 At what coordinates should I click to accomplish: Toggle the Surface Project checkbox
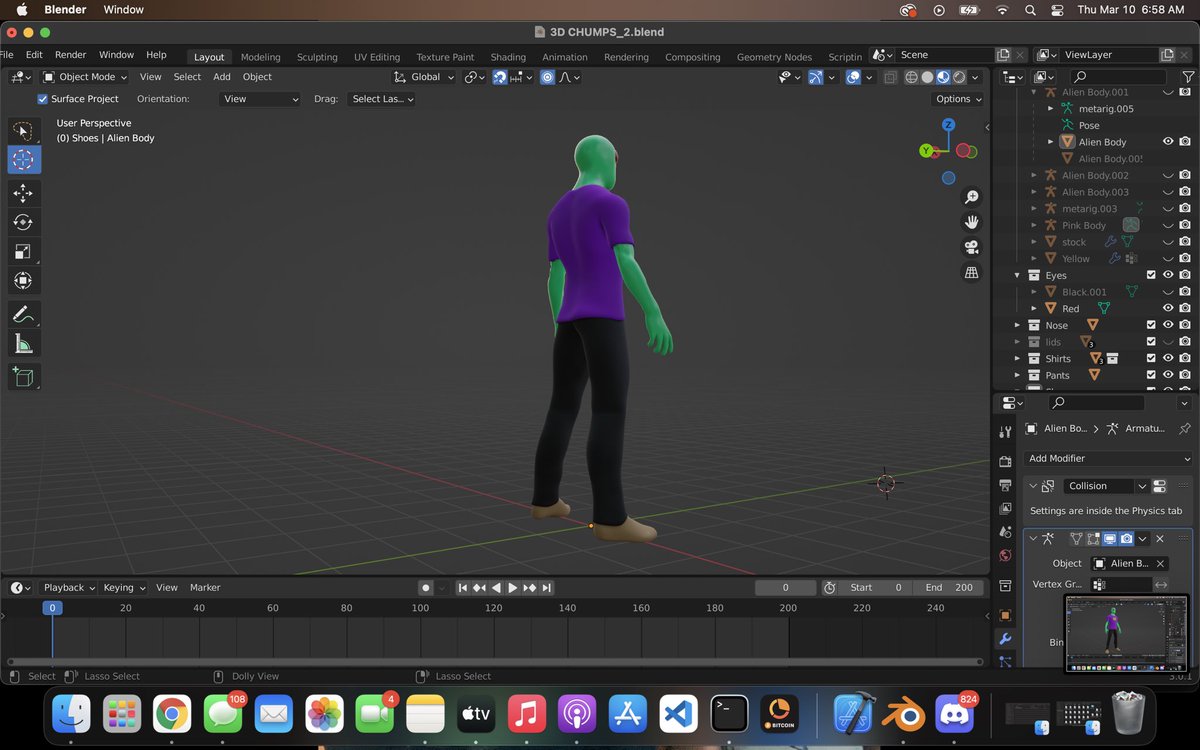(x=43, y=99)
